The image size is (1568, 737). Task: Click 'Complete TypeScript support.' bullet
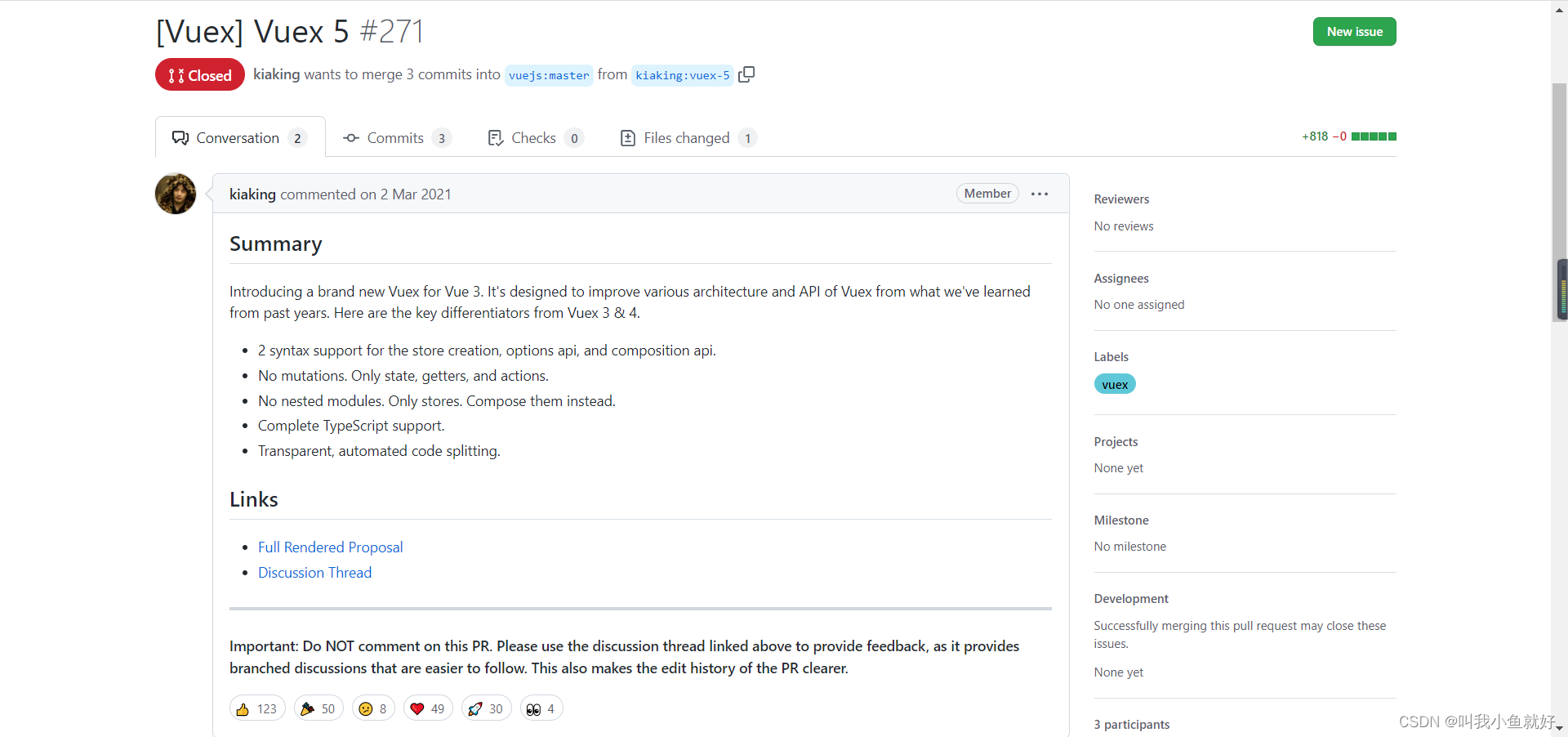tap(351, 426)
